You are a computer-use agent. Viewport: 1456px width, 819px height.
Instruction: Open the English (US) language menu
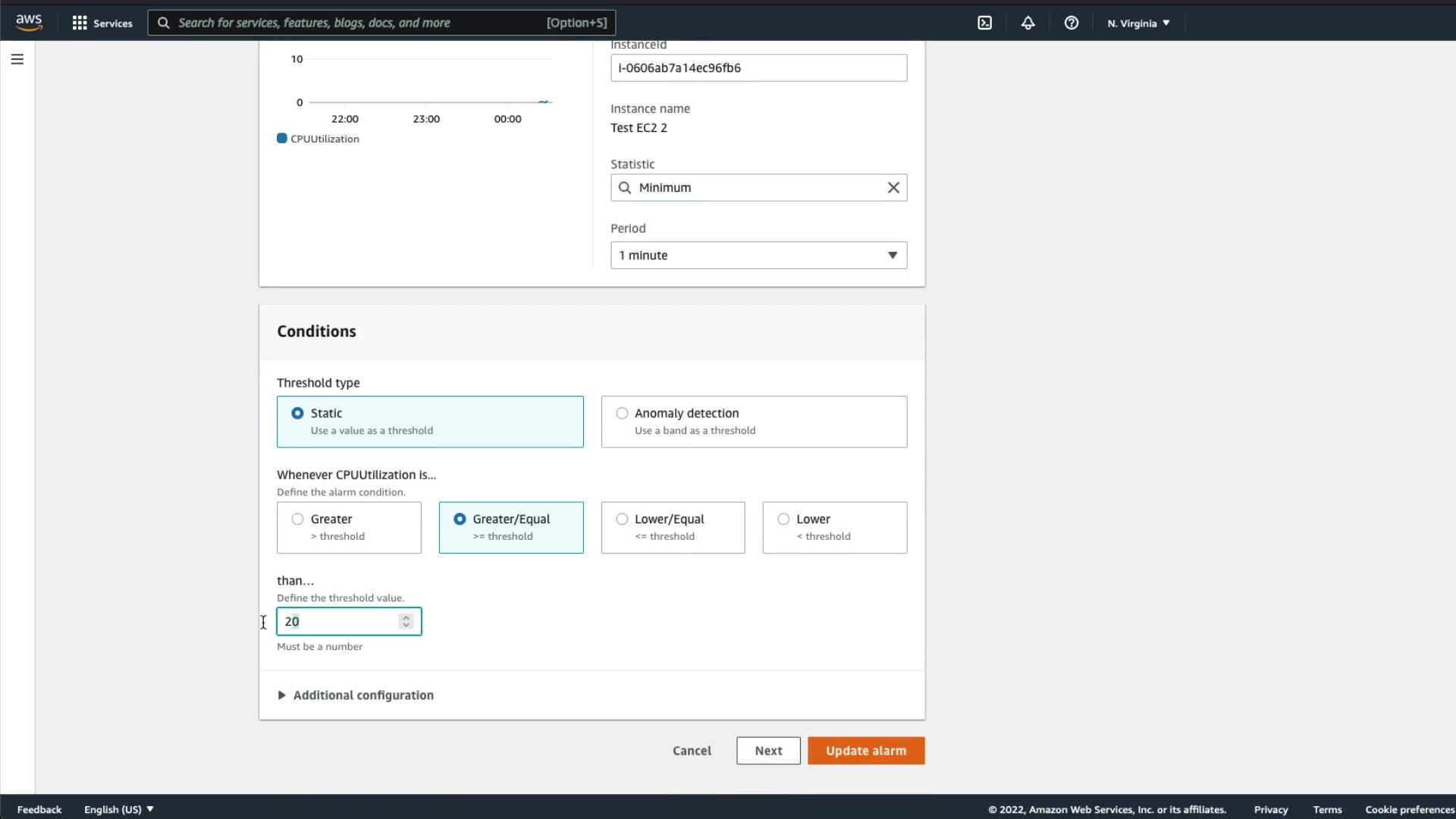point(118,809)
